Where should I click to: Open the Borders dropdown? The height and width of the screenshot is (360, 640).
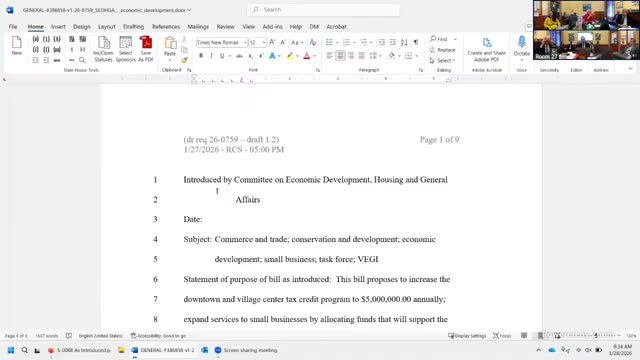[416, 56]
